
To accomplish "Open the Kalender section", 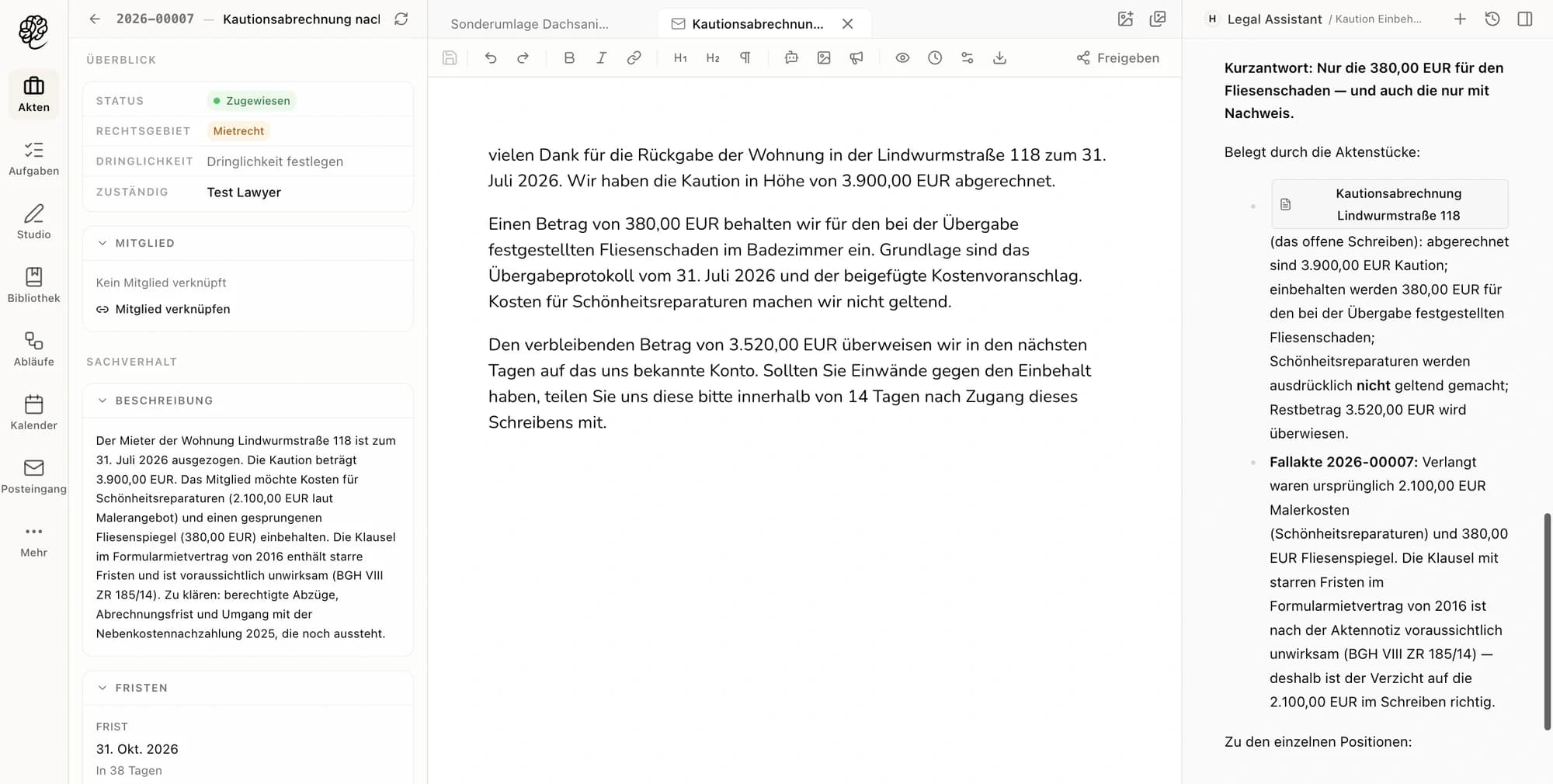I will click(33, 413).
